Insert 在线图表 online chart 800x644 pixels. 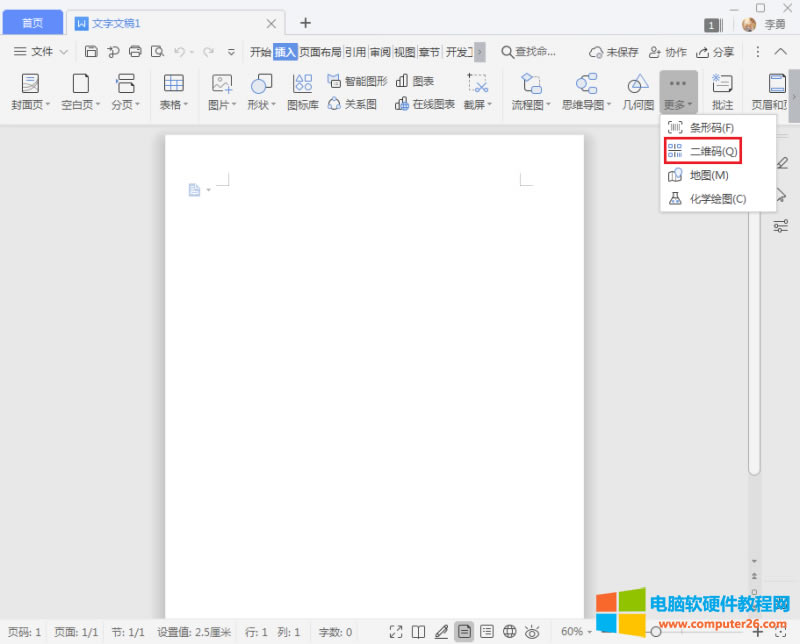425,104
